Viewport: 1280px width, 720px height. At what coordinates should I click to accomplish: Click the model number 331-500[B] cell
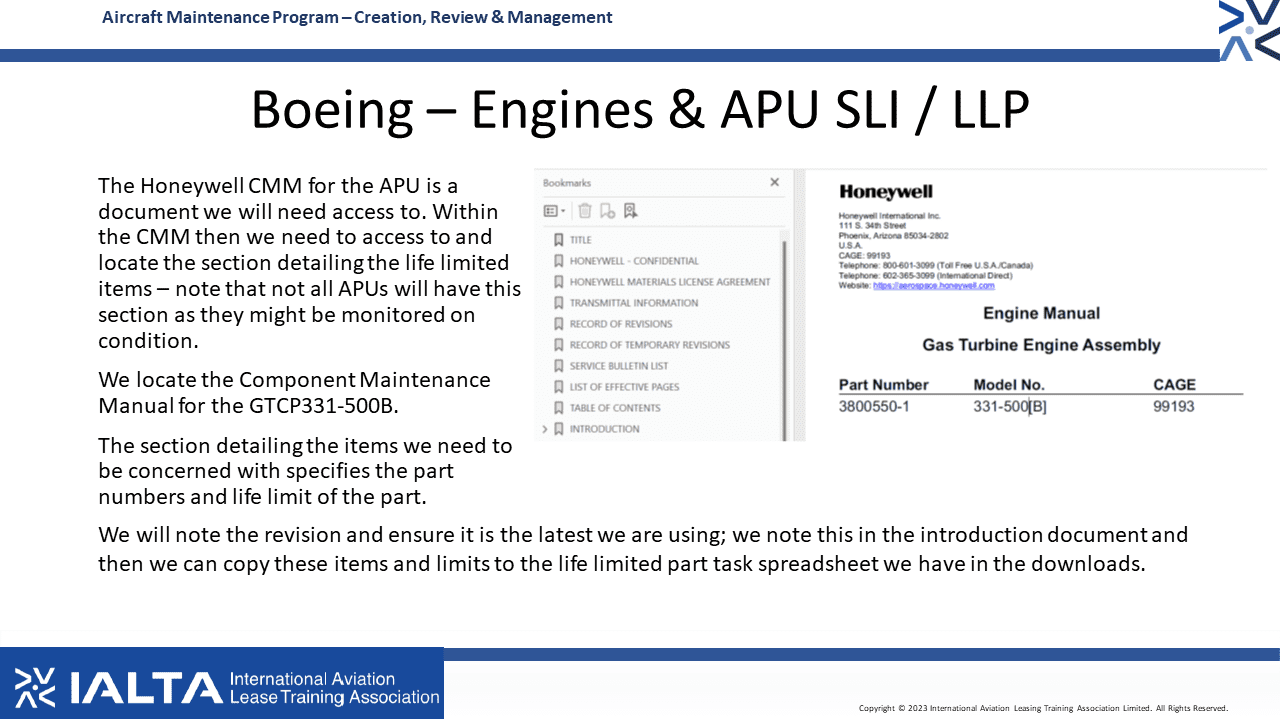[x=1010, y=406]
